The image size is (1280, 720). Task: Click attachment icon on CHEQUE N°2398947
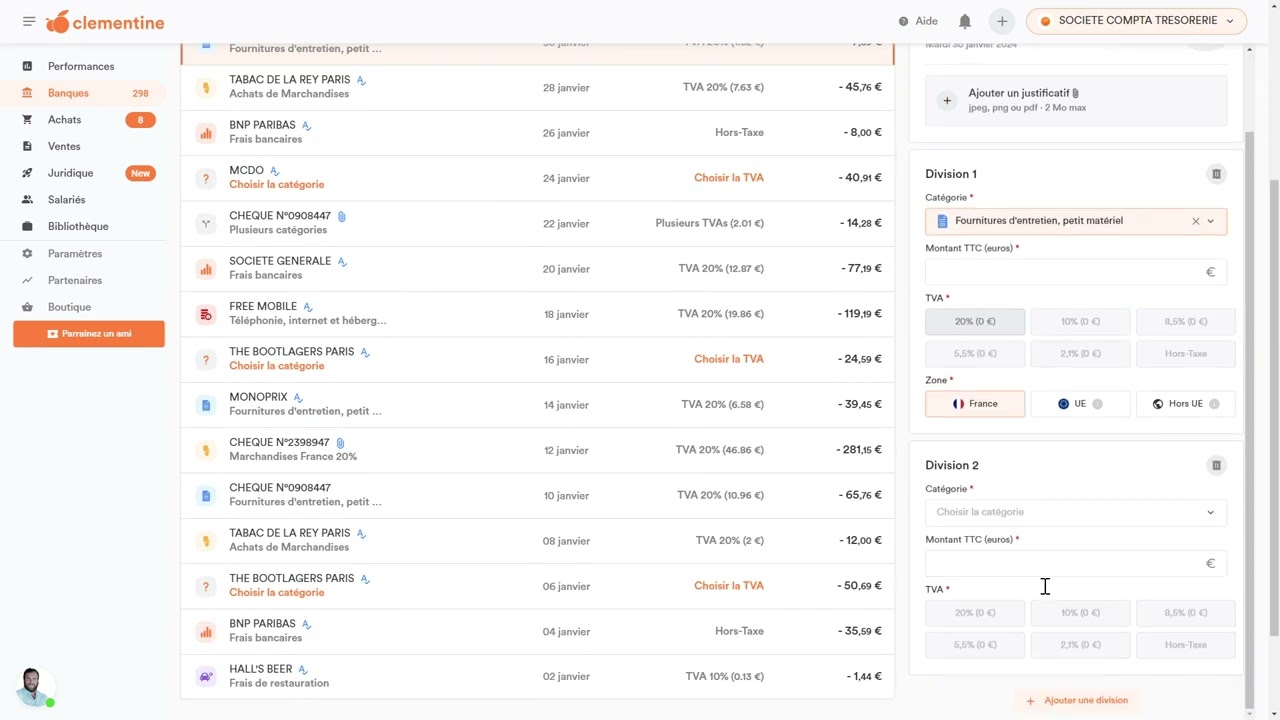click(340, 443)
